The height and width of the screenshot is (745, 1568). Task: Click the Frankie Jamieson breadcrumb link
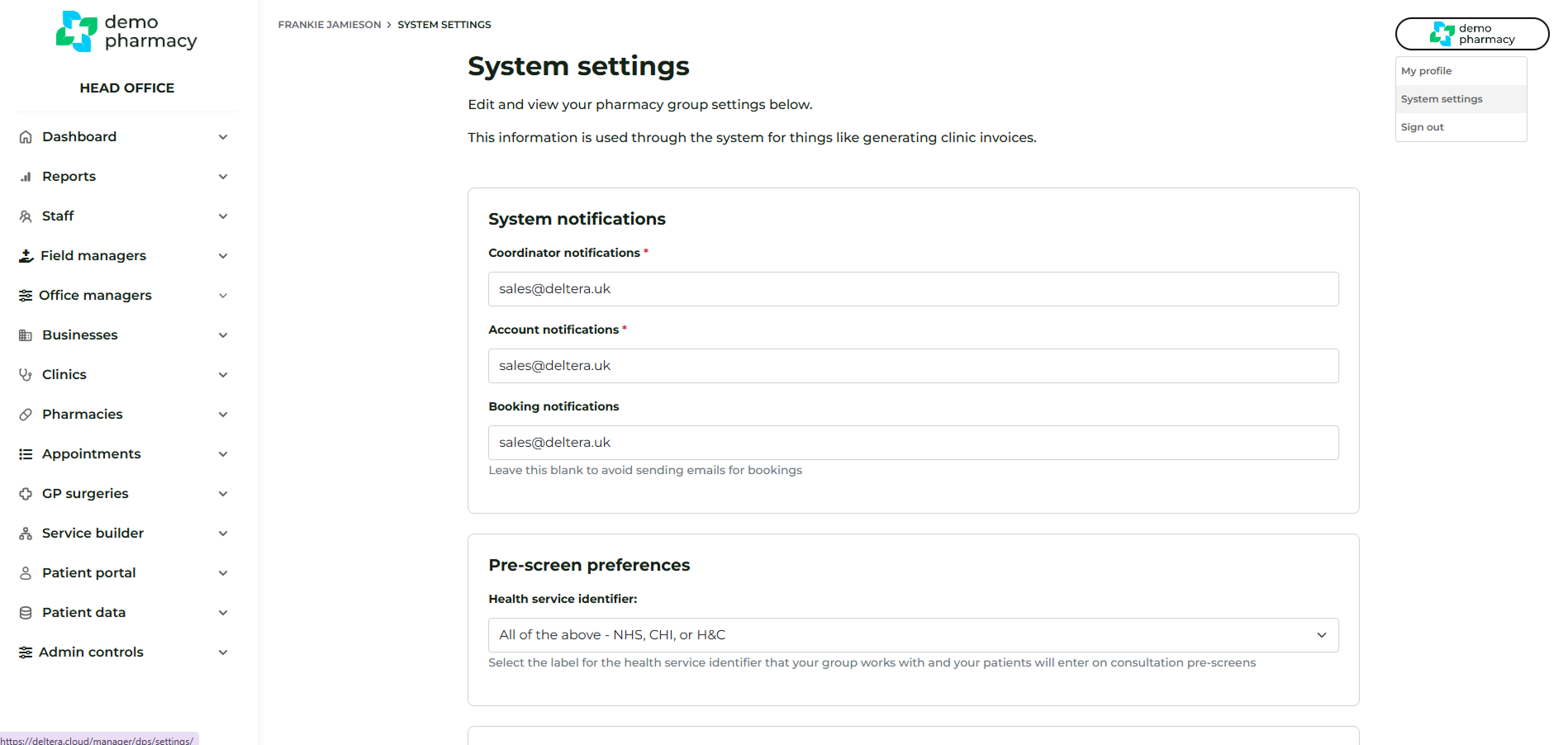tap(330, 25)
